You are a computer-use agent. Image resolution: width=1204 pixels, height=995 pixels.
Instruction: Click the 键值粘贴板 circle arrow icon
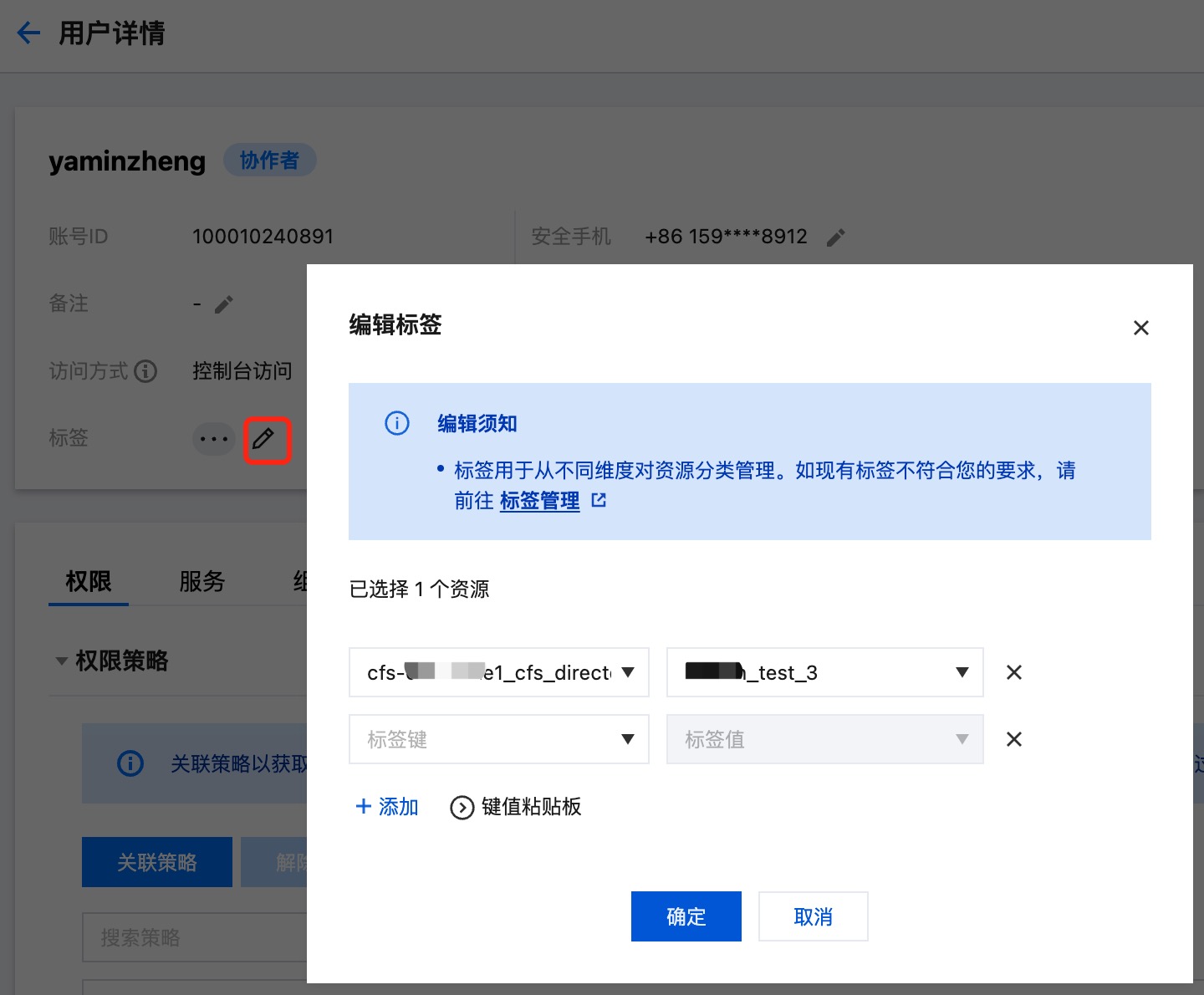click(x=462, y=808)
